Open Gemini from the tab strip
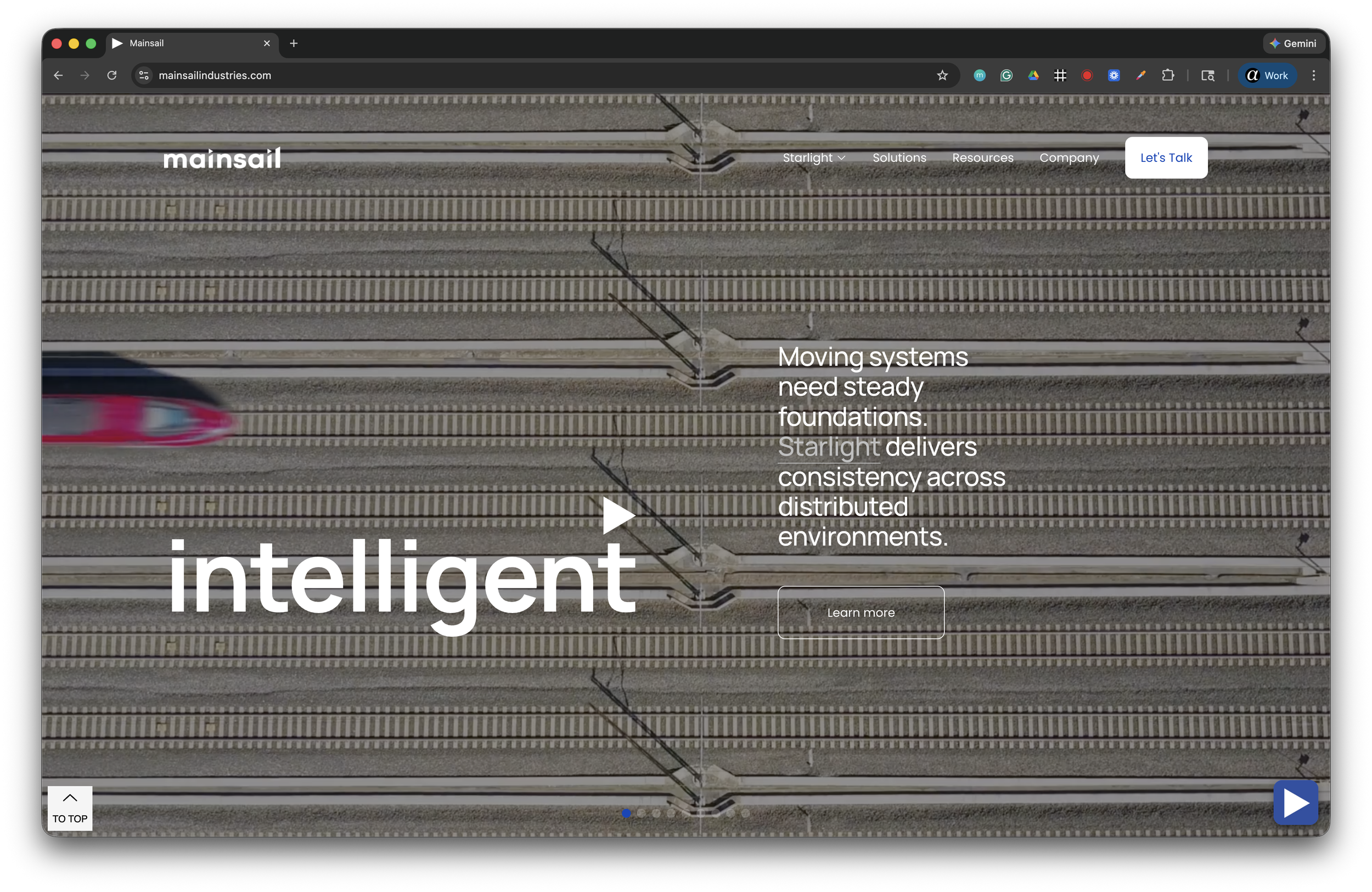The height and width of the screenshot is (892, 1372). pos(1294,43)
